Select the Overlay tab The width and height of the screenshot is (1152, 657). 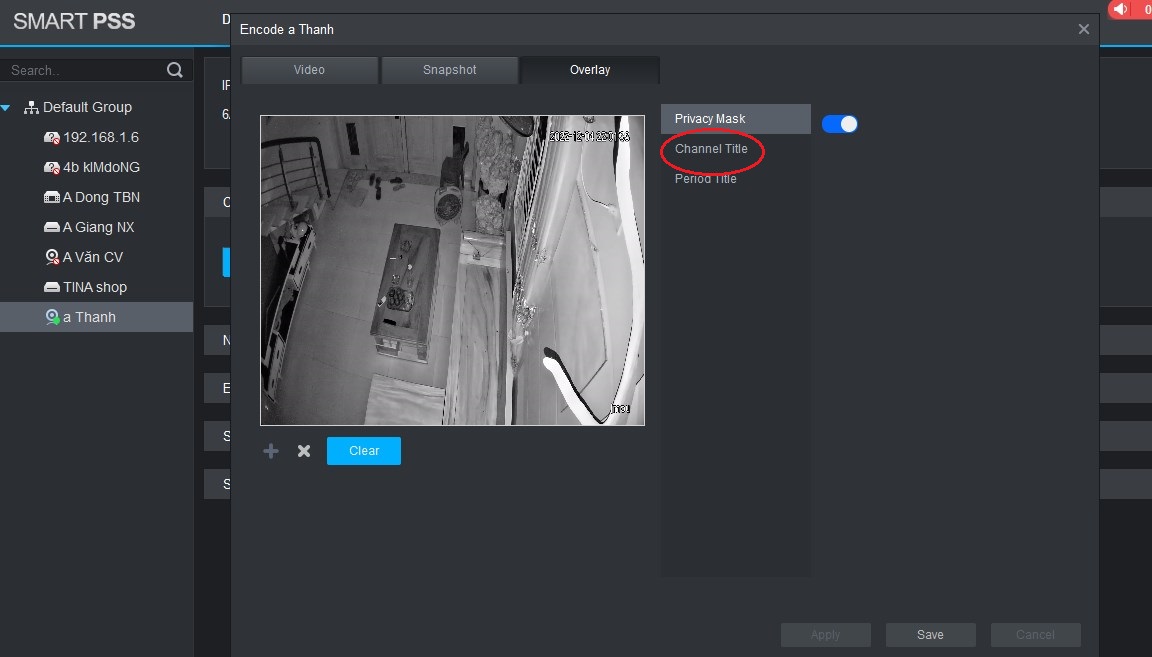[589, 70]
